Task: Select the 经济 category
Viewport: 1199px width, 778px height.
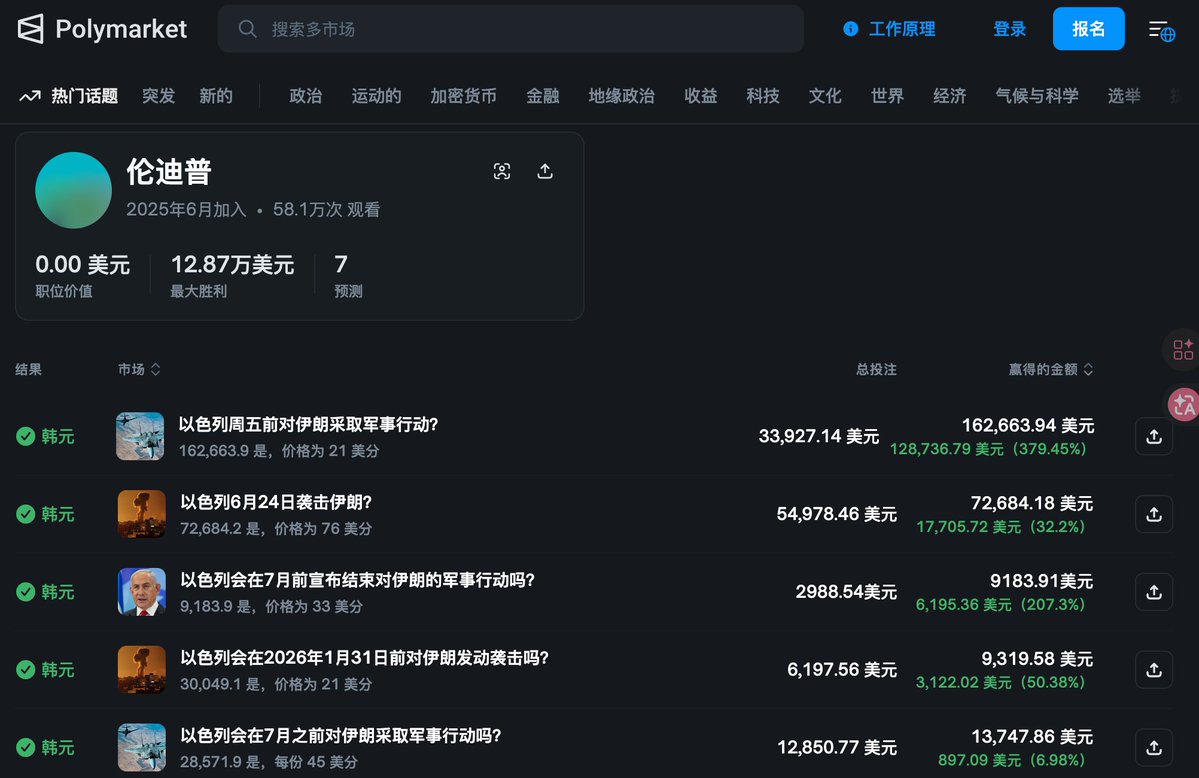Action: pos(950,96)
